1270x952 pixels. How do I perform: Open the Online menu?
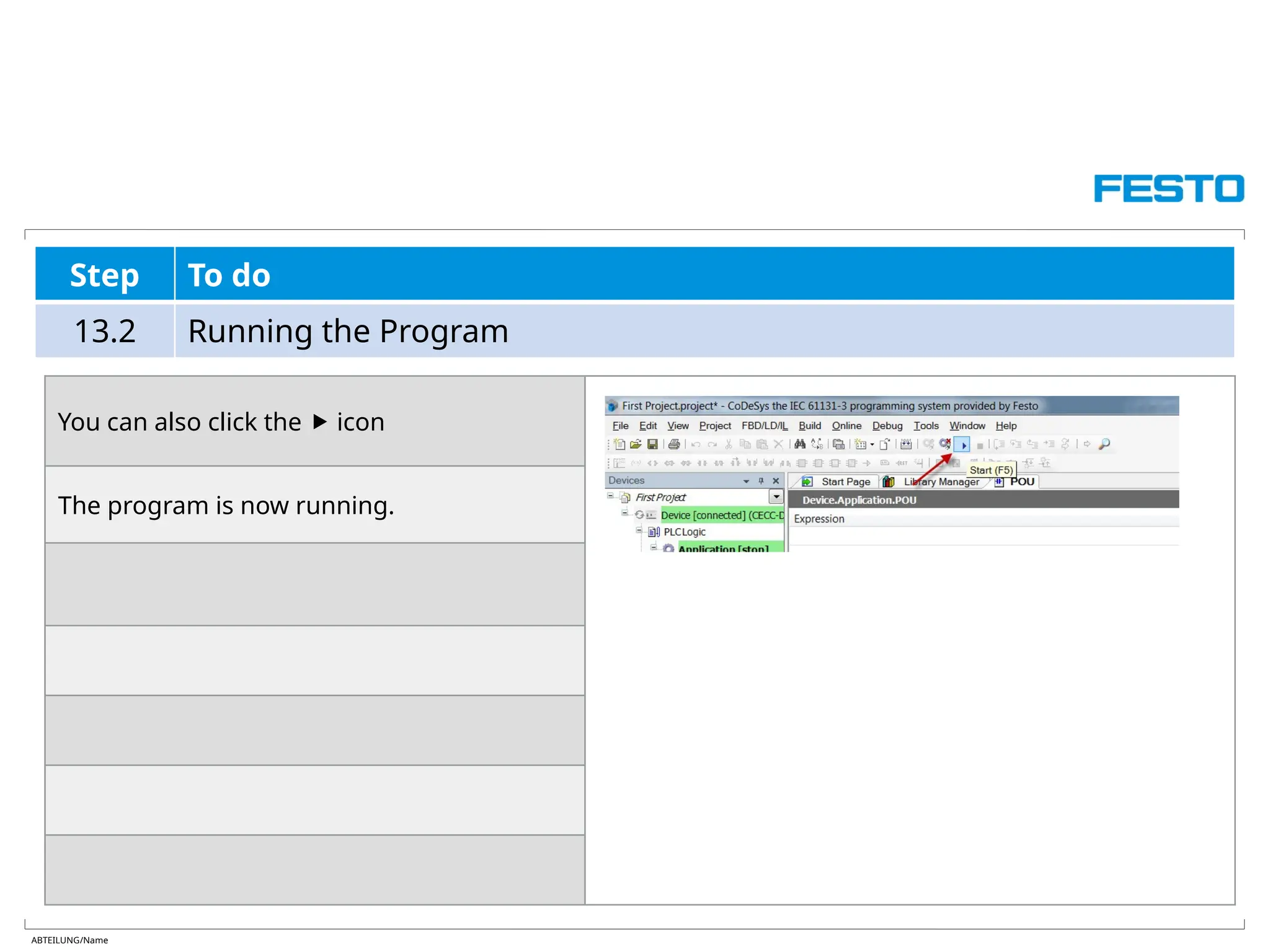point(846,426)
